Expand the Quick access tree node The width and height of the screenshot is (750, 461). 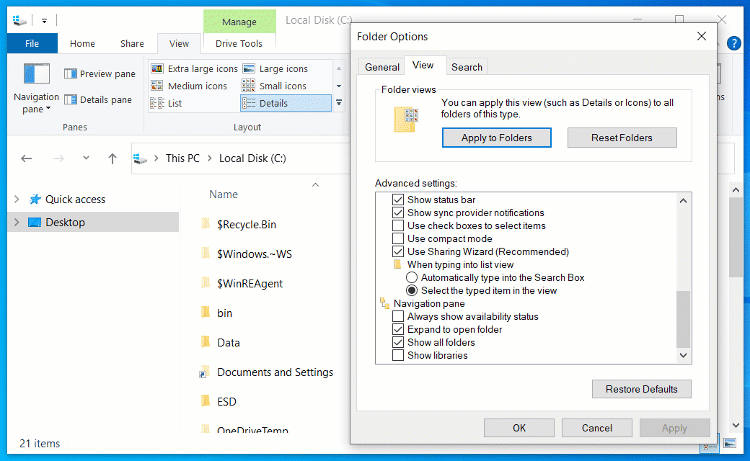coord(16,199)
